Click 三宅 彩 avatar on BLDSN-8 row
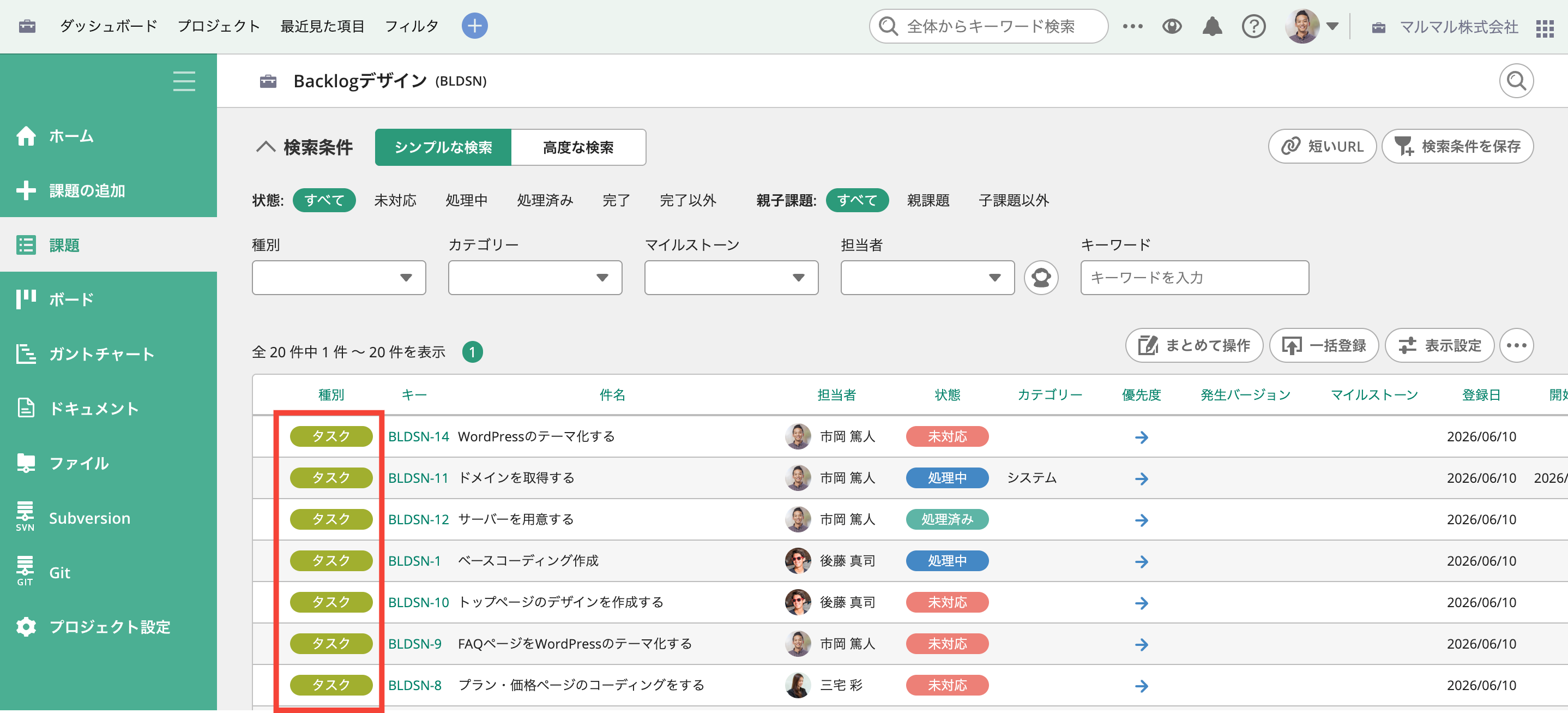Screen dimensions: 1568x713 pyautogui.click(x=798, y=685)
